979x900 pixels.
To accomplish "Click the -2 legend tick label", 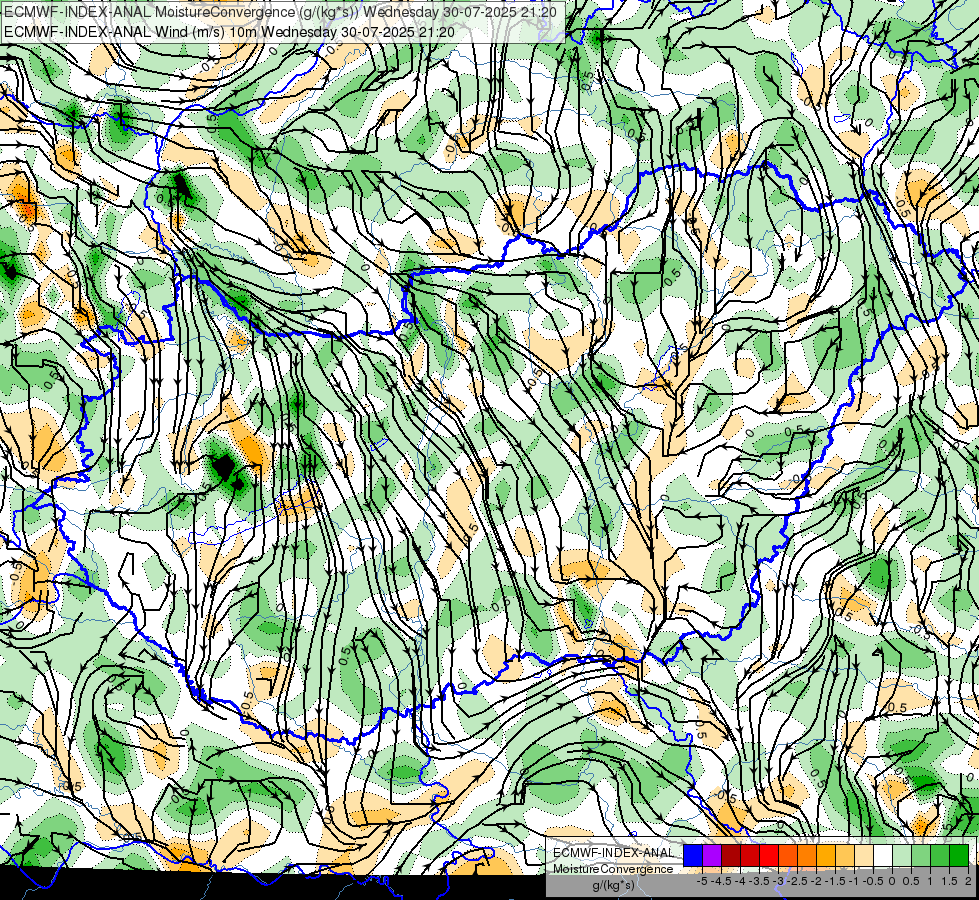I will (817, 881).
